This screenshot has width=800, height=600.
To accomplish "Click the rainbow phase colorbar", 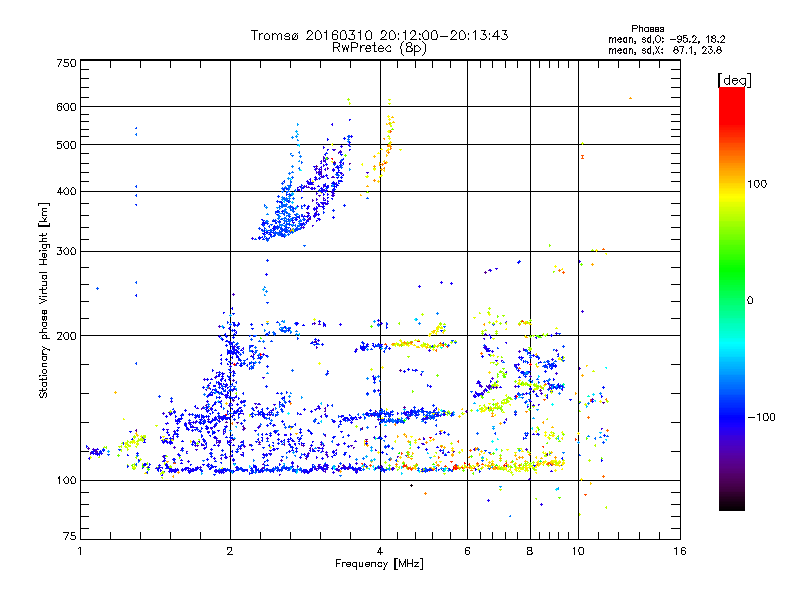I will click(732, 298).
